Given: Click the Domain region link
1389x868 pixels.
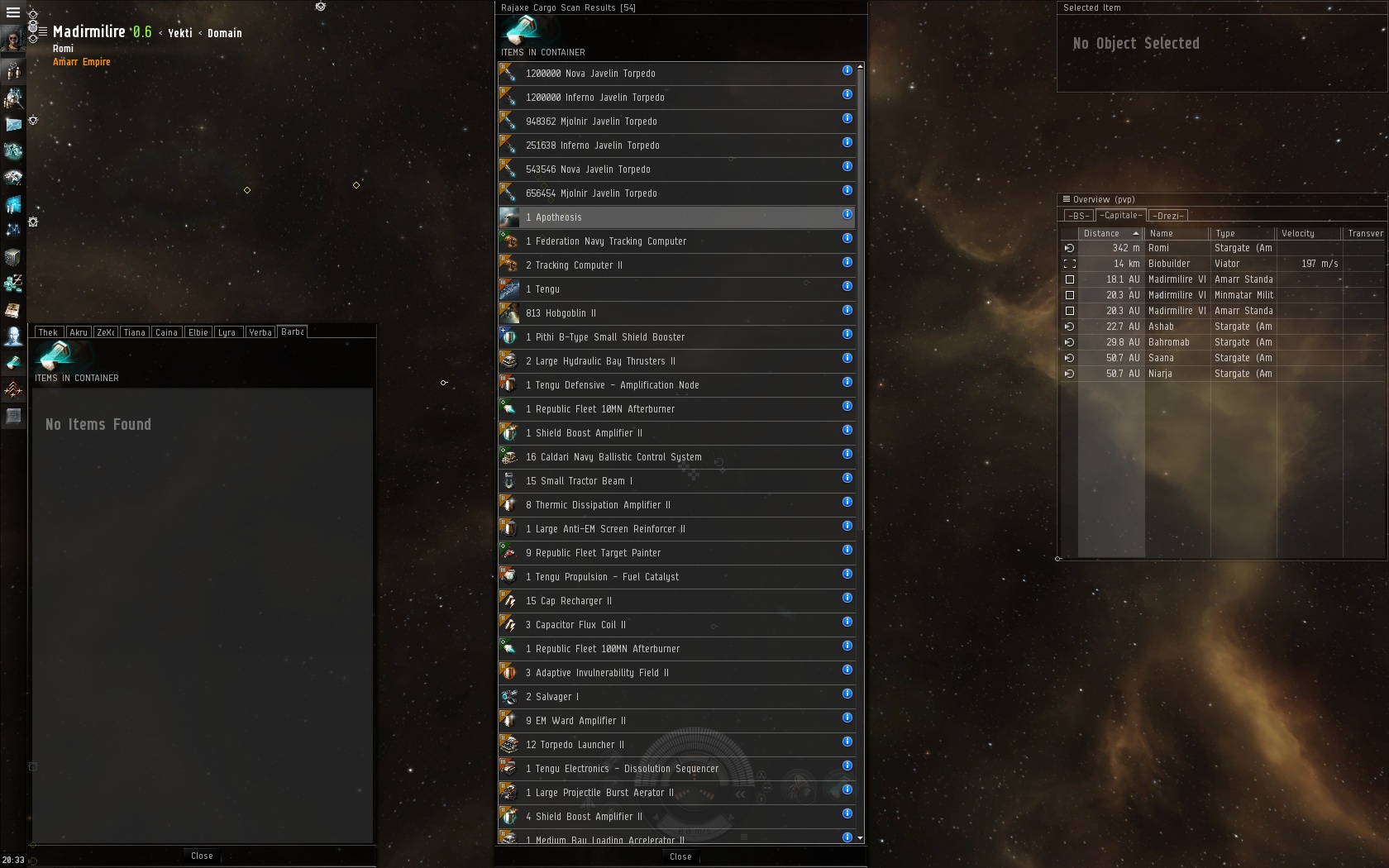Looking at the screenshot, I should coord(225,33).
